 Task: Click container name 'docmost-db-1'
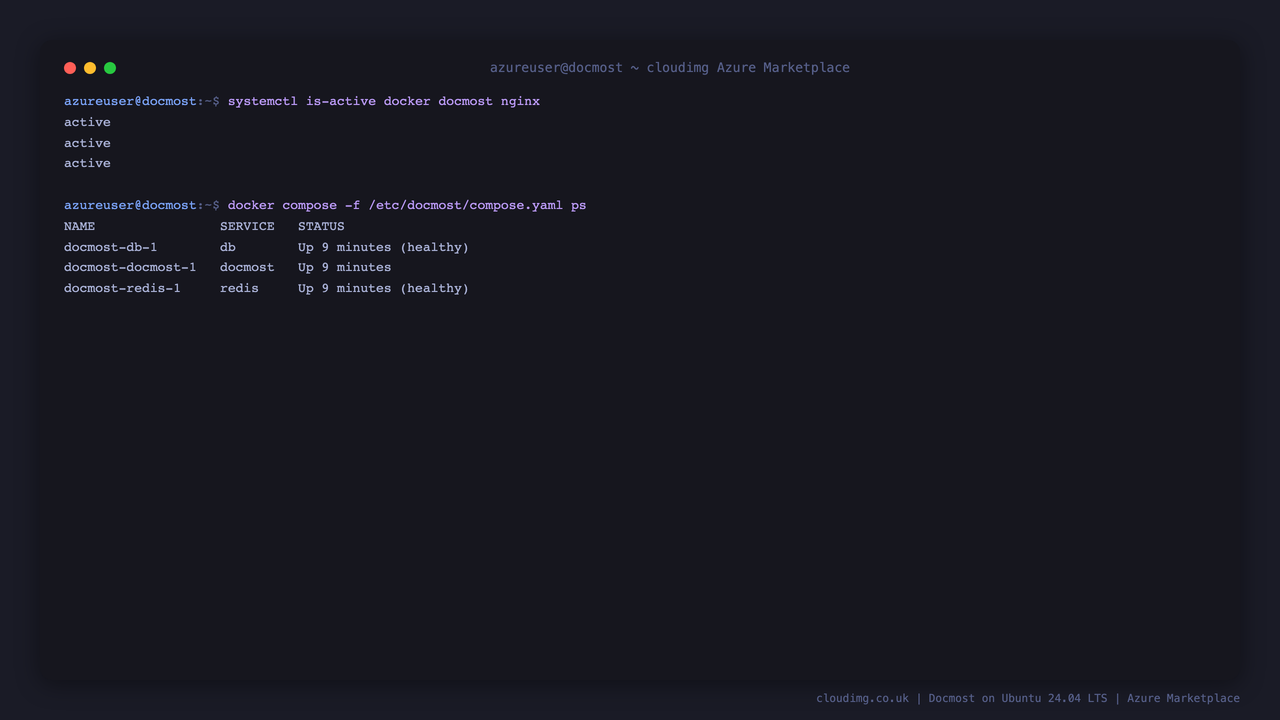click(111, 247)
